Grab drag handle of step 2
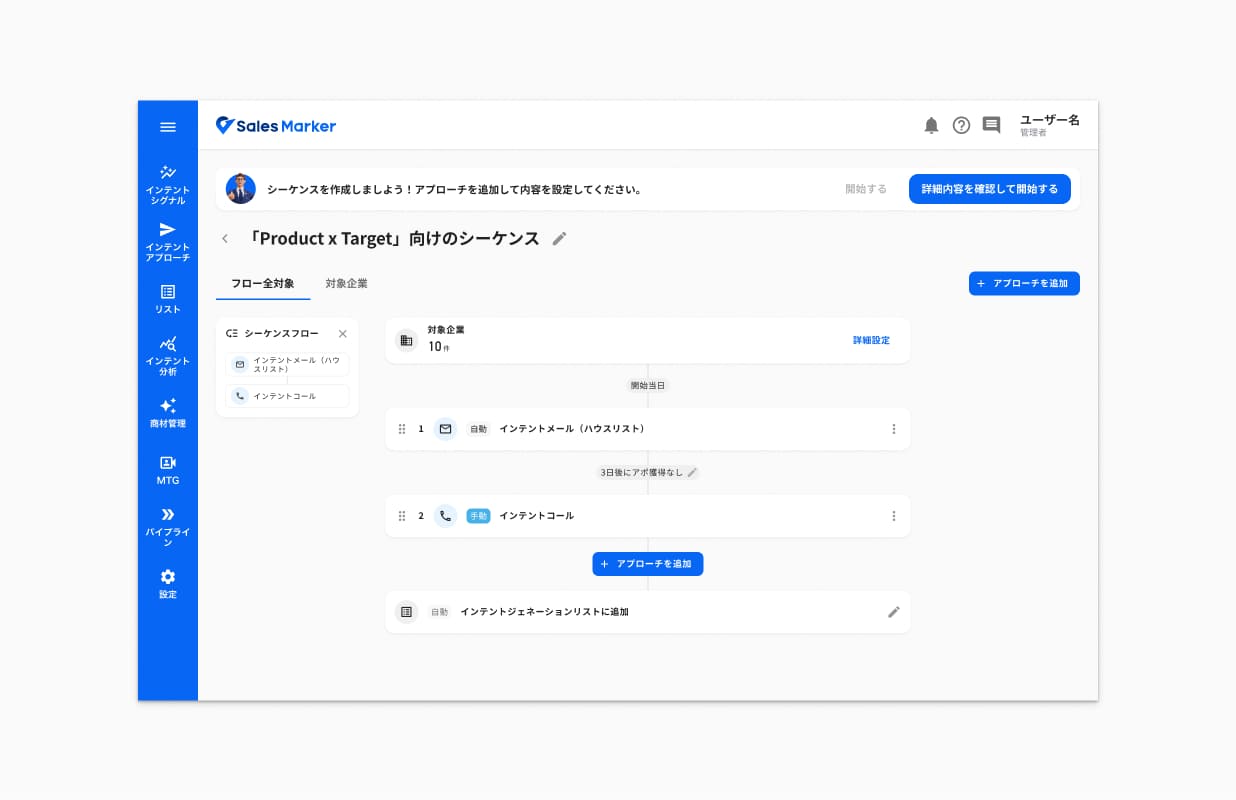Image resolution: width=1236 pixels, height=800 pixels. click(x=402, y=516)
